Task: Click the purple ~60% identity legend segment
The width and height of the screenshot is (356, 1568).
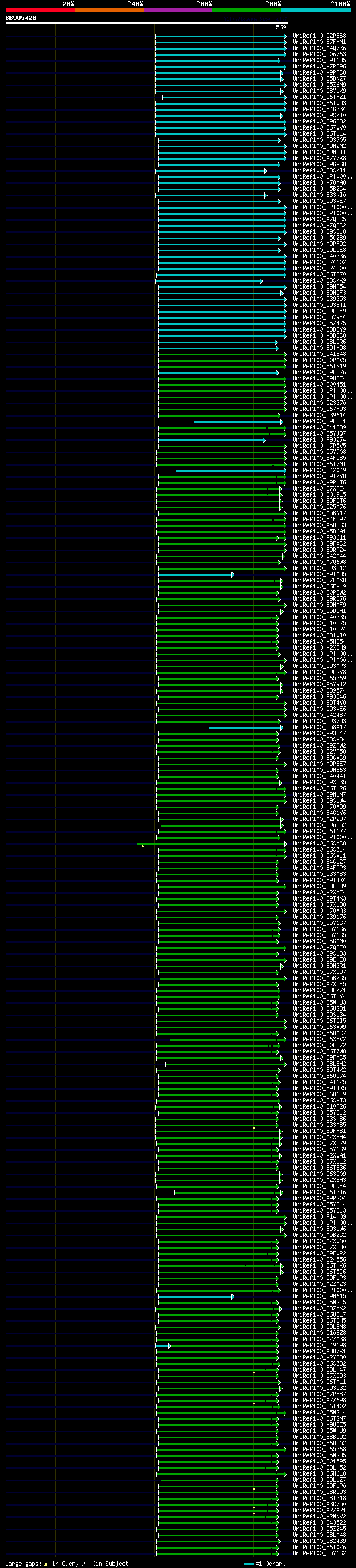Action: pyautogui.click(x=179, y=10)
